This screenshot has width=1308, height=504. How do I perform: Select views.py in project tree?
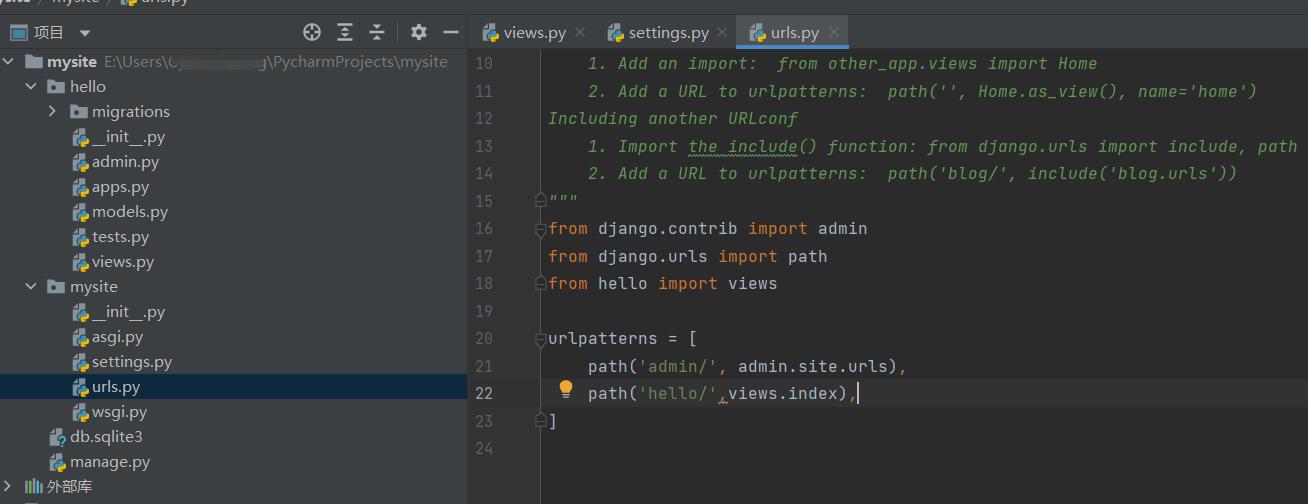coord(123,262)
